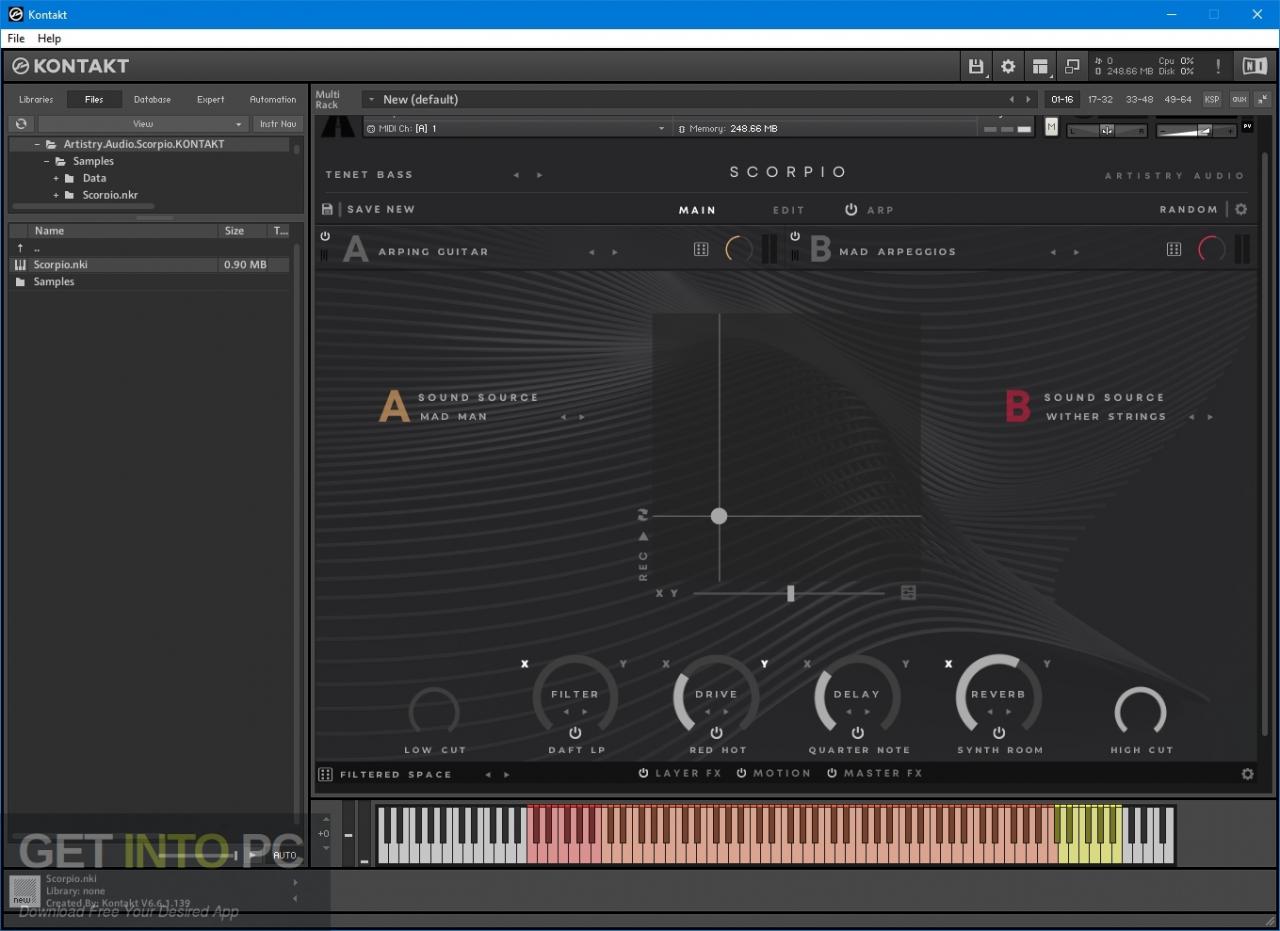Click the Scorpio.nki instrument file icon

coord(20,265)
